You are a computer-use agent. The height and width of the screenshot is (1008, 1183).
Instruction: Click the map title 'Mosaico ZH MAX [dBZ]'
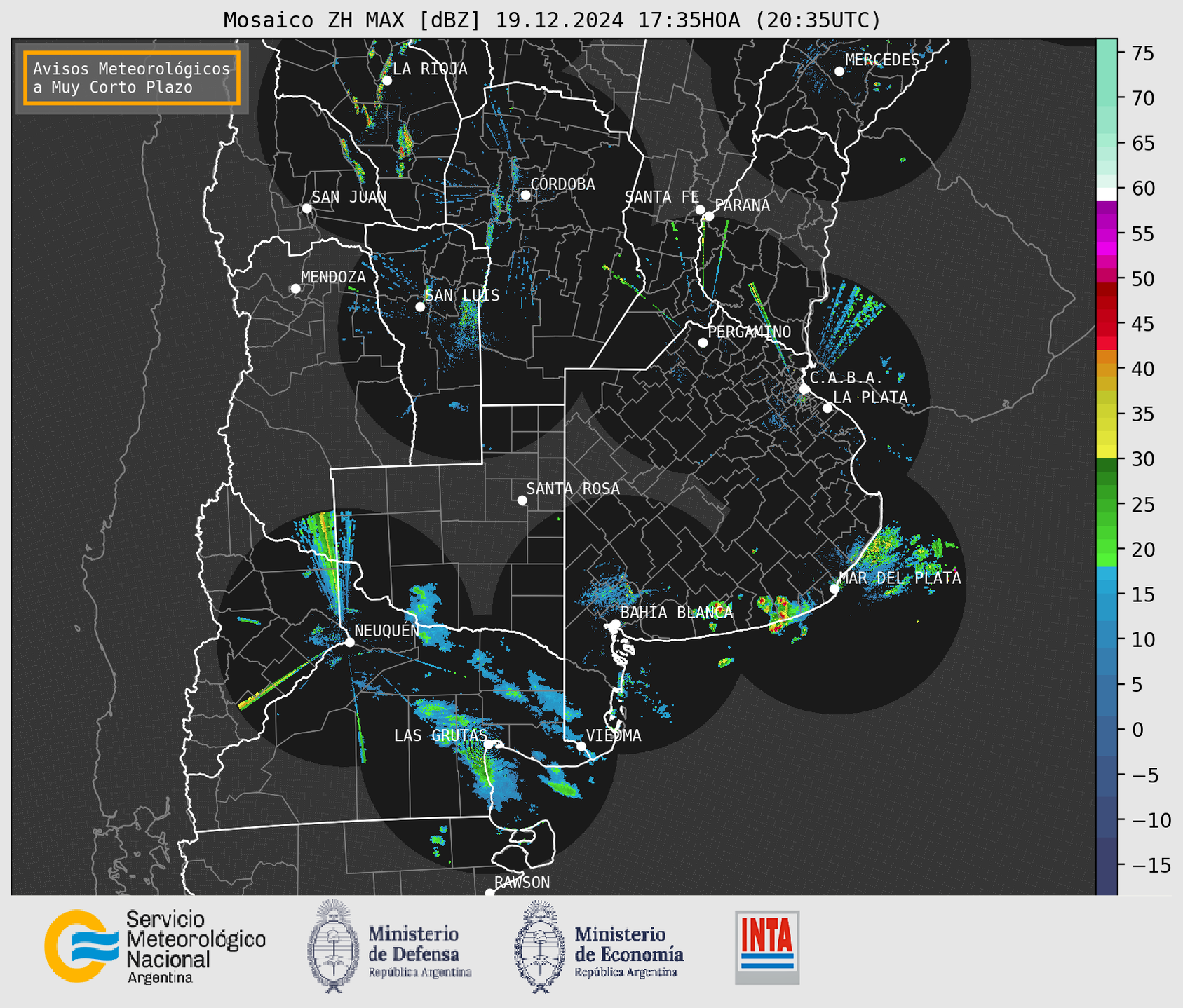353,20
